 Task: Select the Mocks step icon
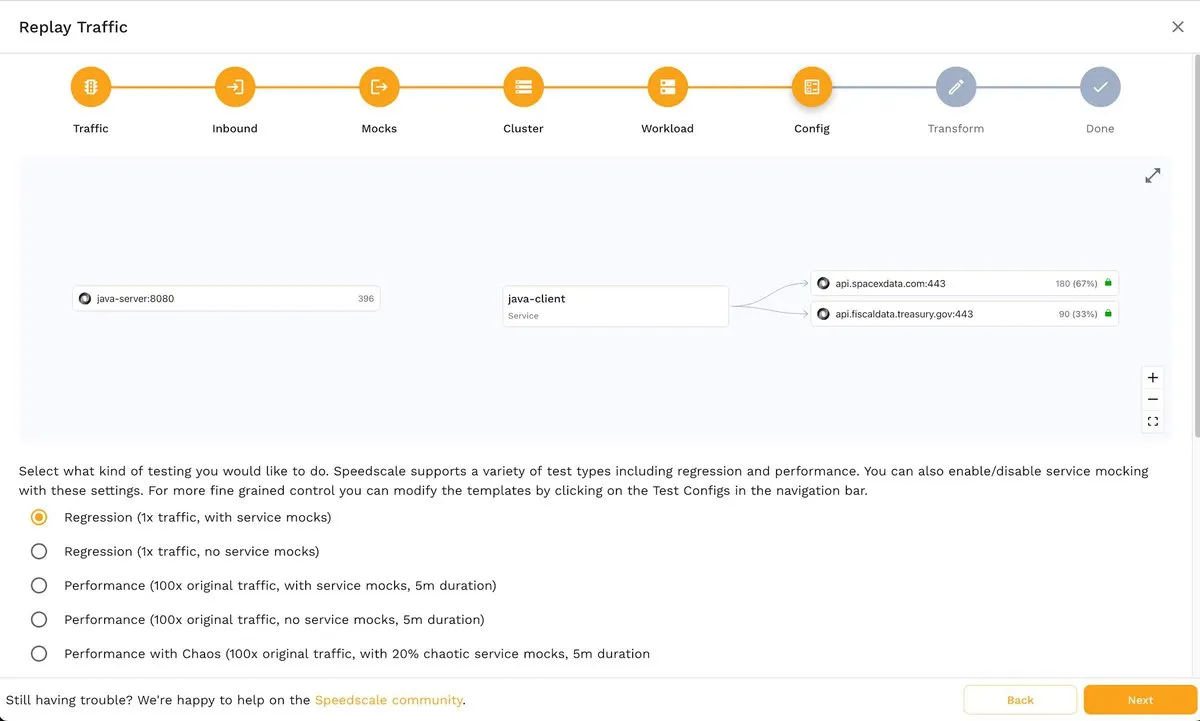379,87
